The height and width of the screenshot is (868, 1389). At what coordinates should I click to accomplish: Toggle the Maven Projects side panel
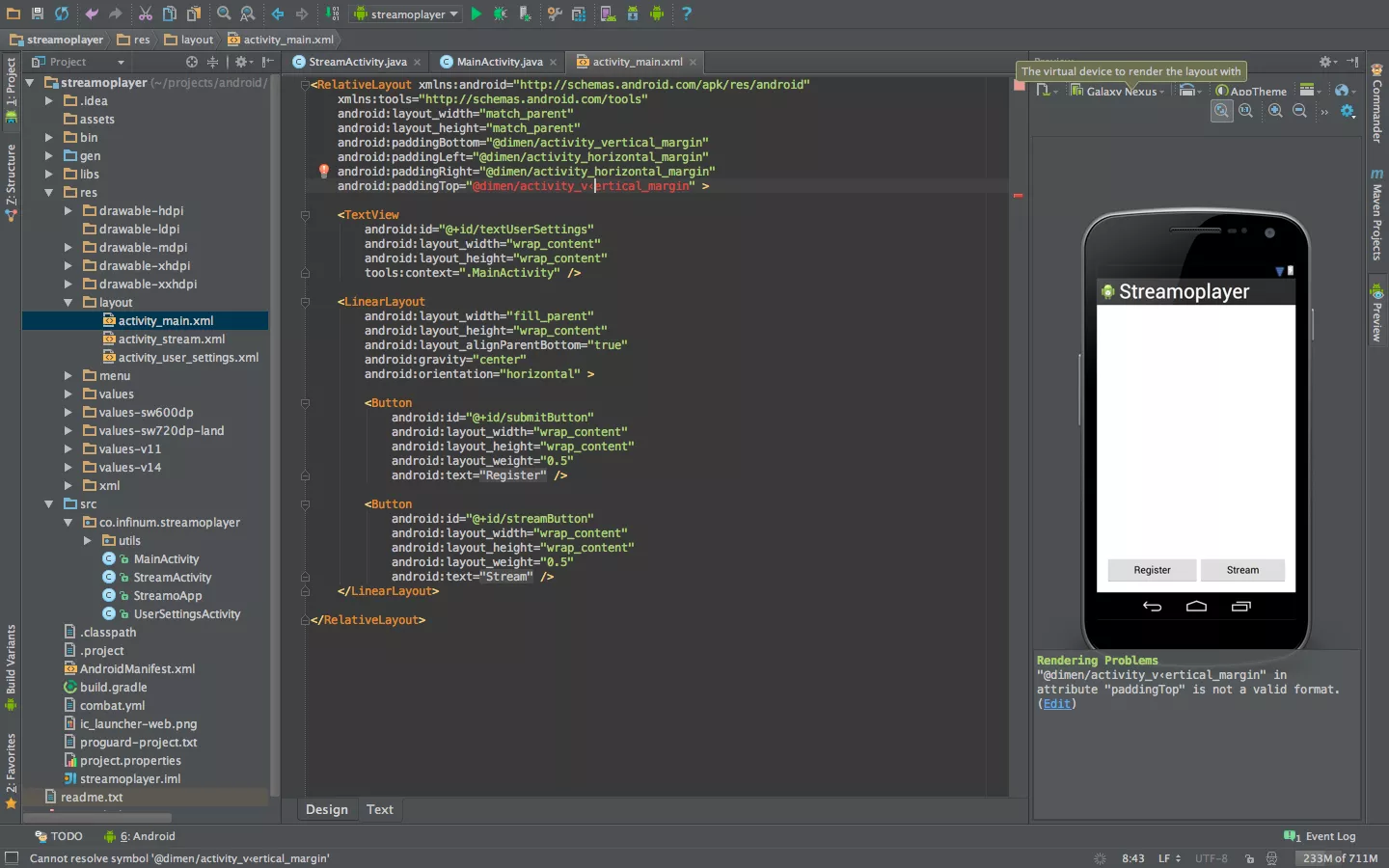[x=1376, y=217]
